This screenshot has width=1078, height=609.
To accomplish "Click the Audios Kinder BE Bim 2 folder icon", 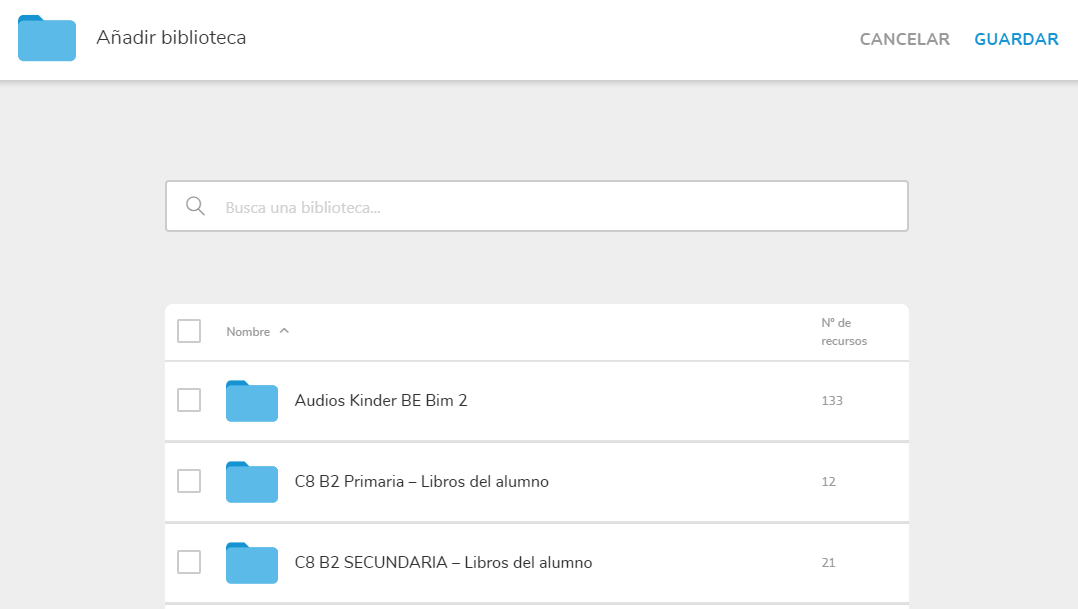I will [x=252, y=401].
